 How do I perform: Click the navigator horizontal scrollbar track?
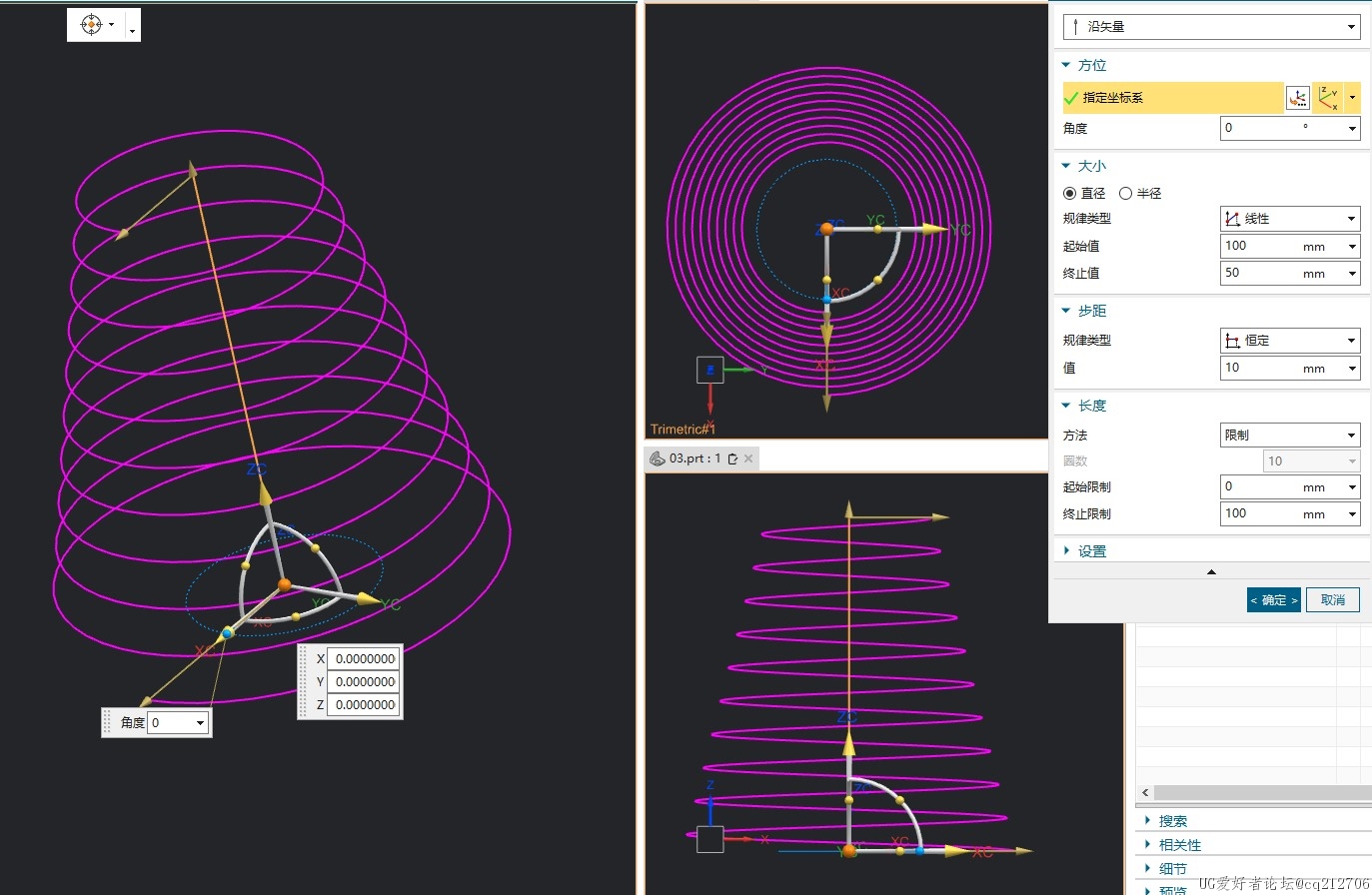(x=1263, y=792)
